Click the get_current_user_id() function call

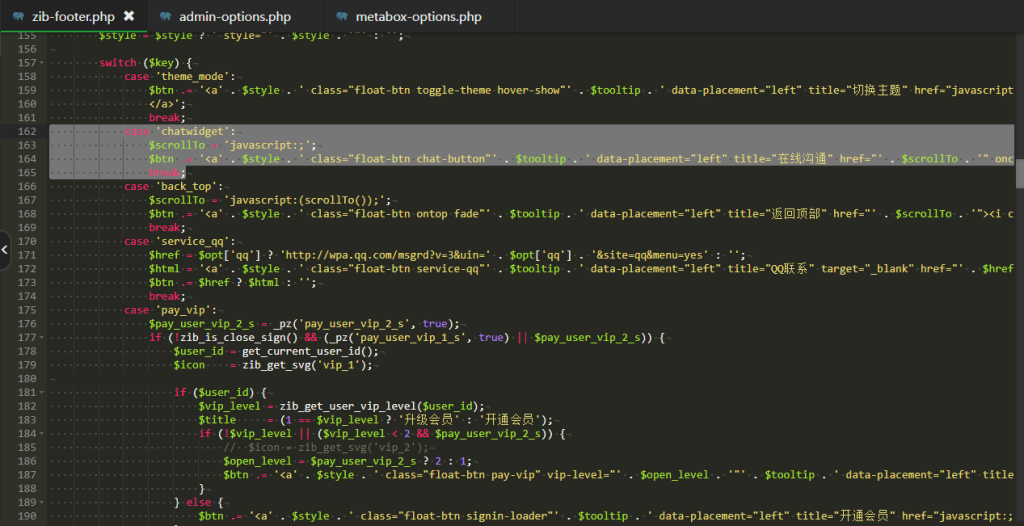[x=310, y=351]
